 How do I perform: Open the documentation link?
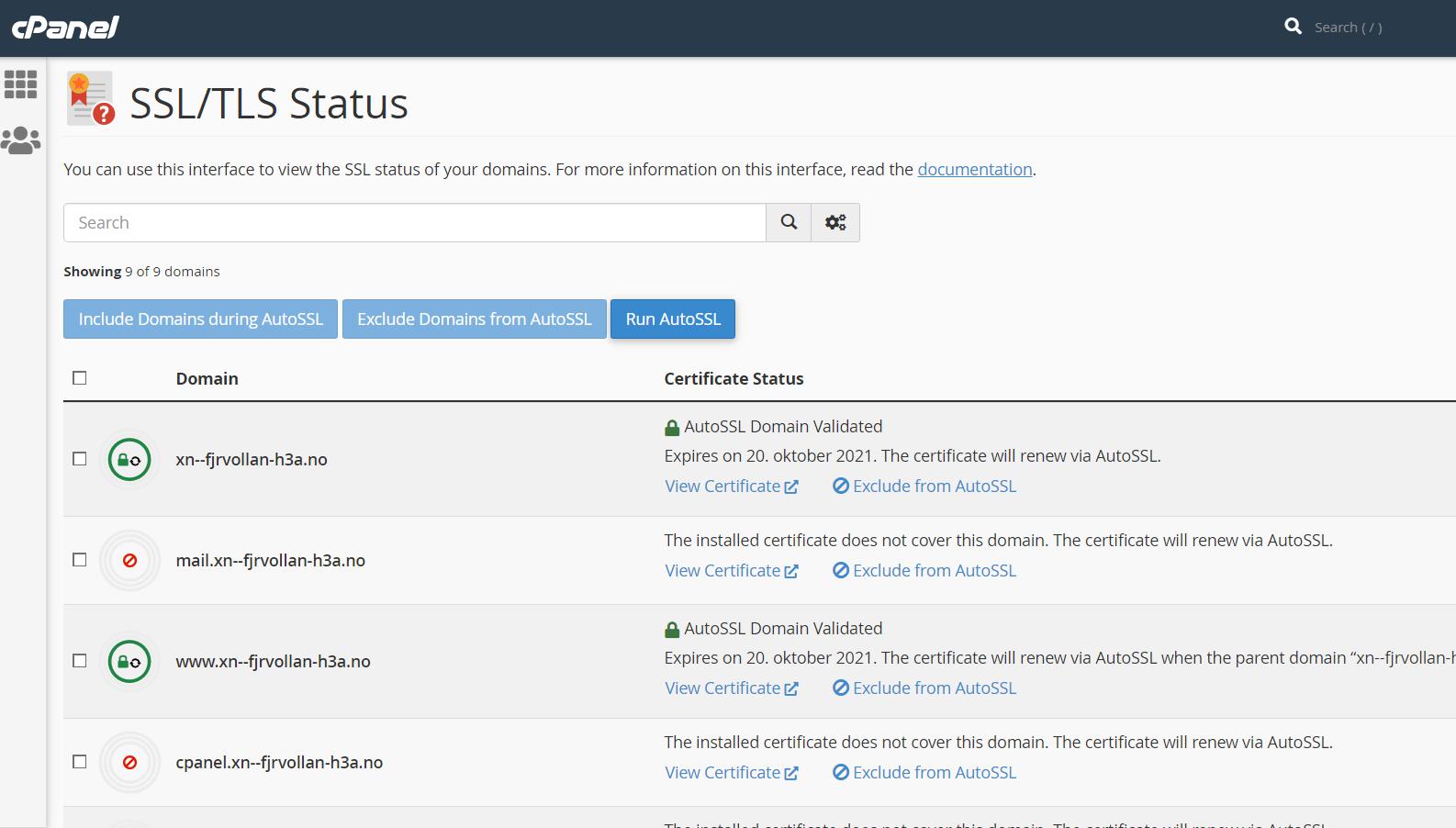tap(975, 169)
